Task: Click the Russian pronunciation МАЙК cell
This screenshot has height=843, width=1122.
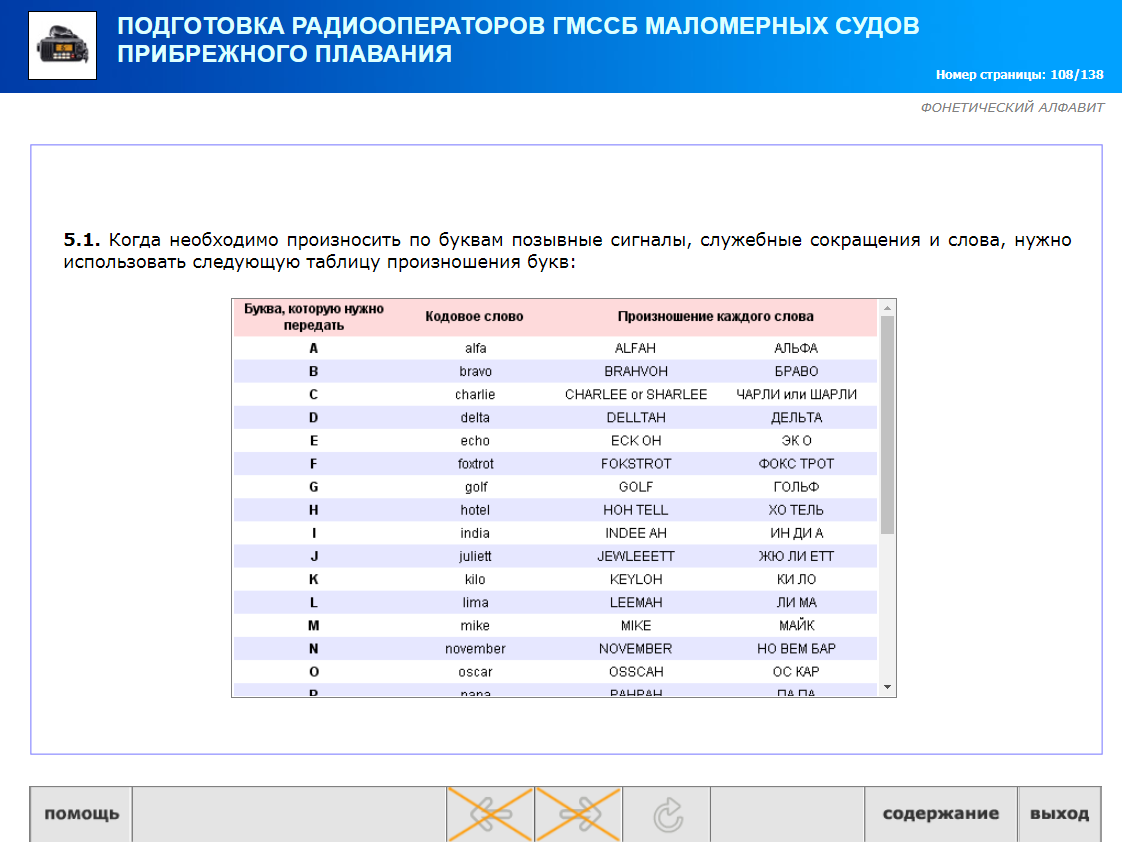Action: click(x=796, y=625)
